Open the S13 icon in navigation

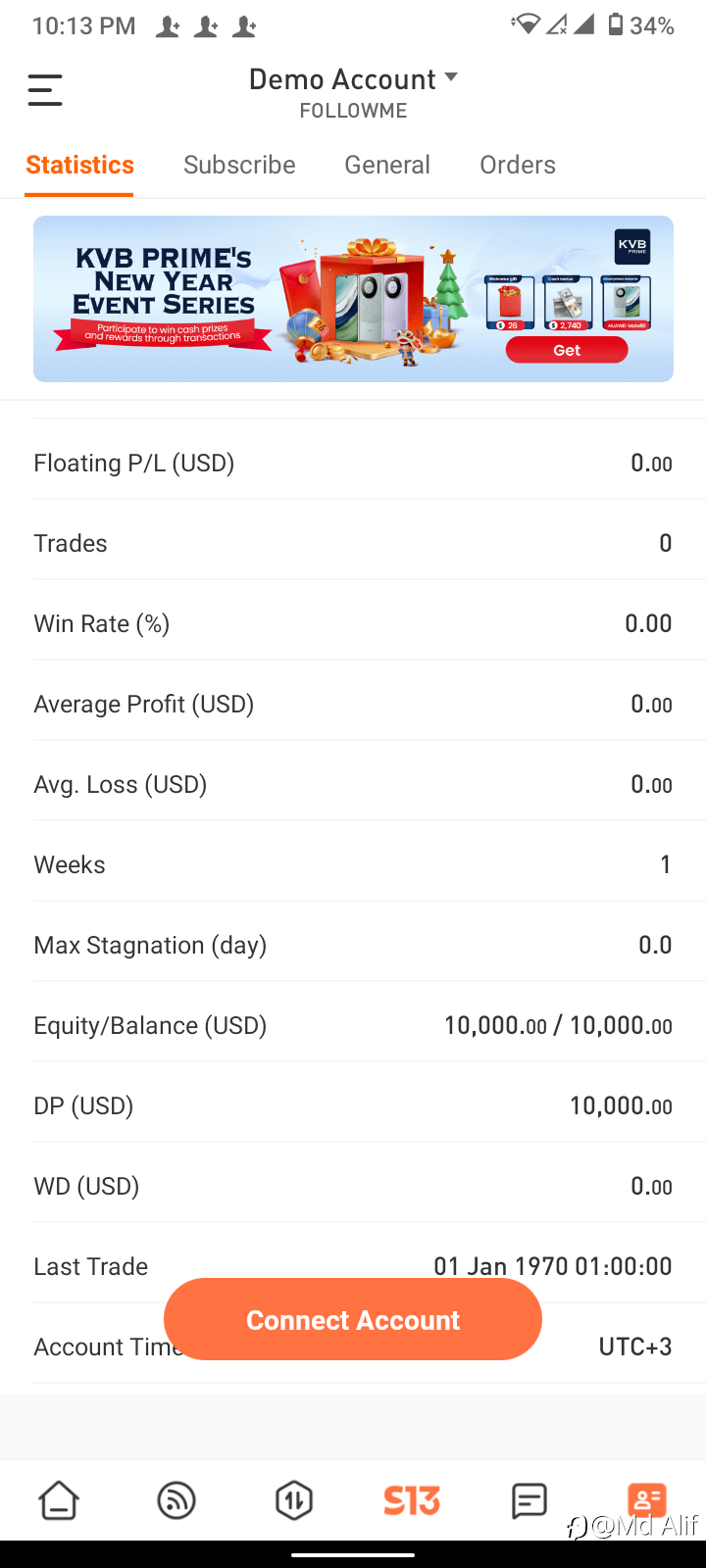point(412,1500)
